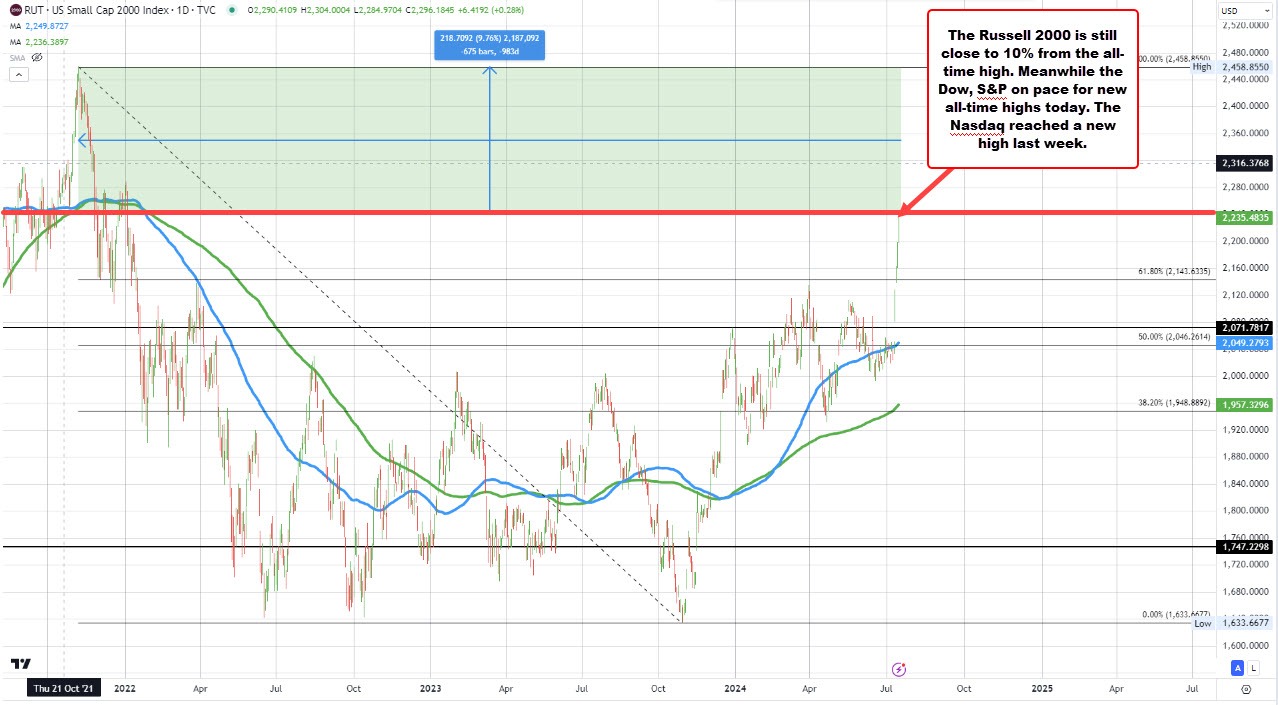Click the 2,316.3768 price tag

(x=1245, y=162)
